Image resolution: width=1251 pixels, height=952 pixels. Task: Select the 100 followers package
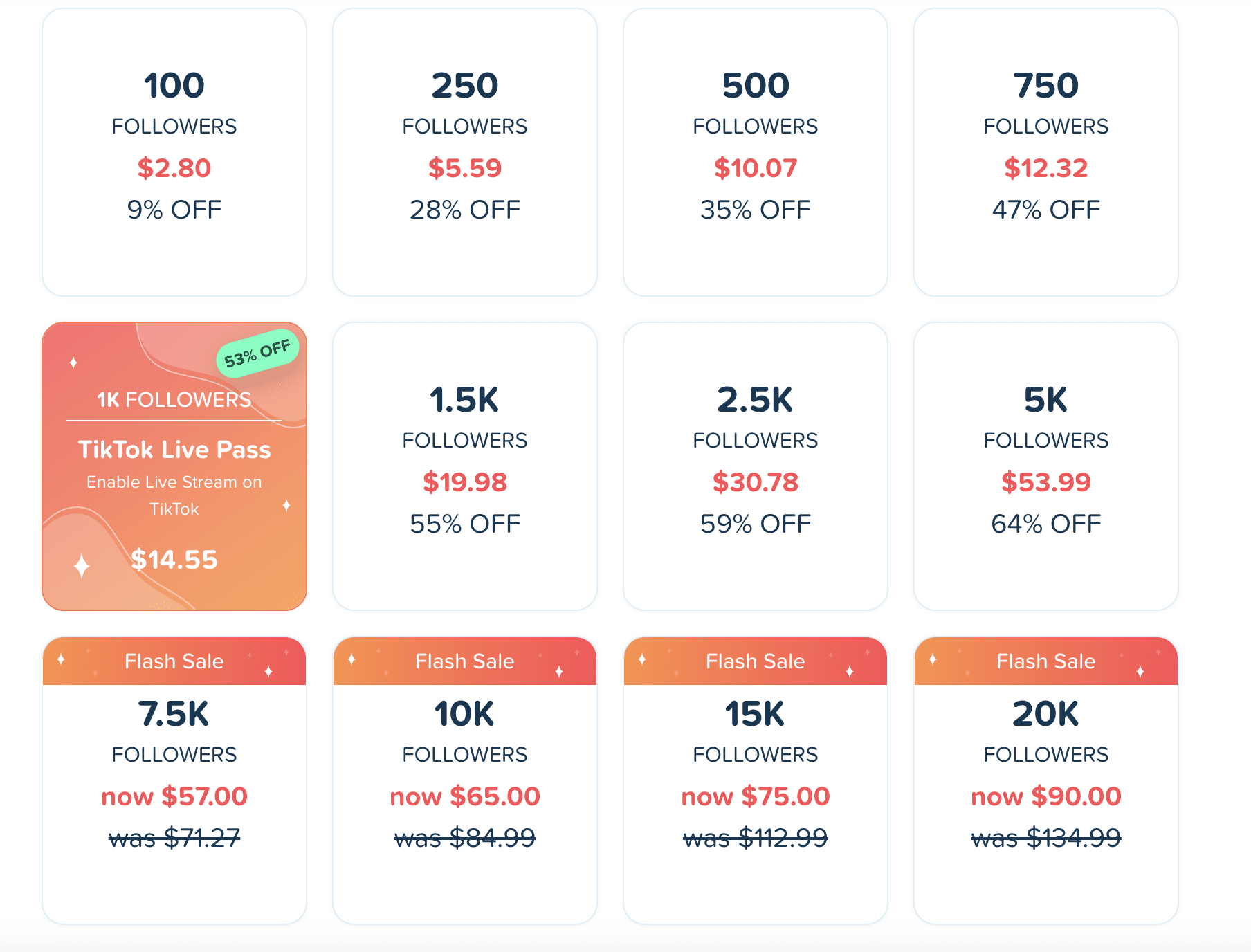coord(174,152)
